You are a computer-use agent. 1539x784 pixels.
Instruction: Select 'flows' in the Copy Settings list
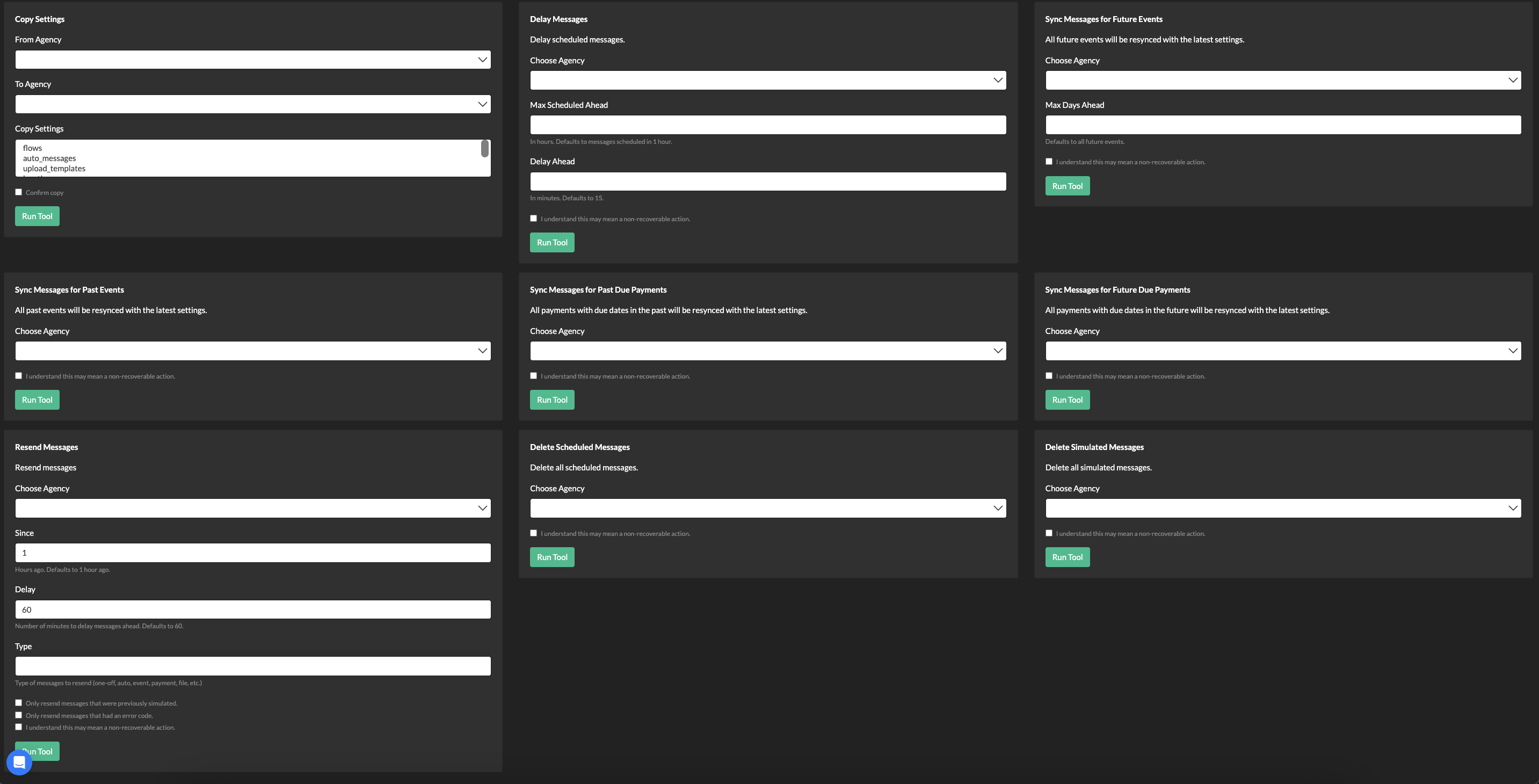click(32, 148)
